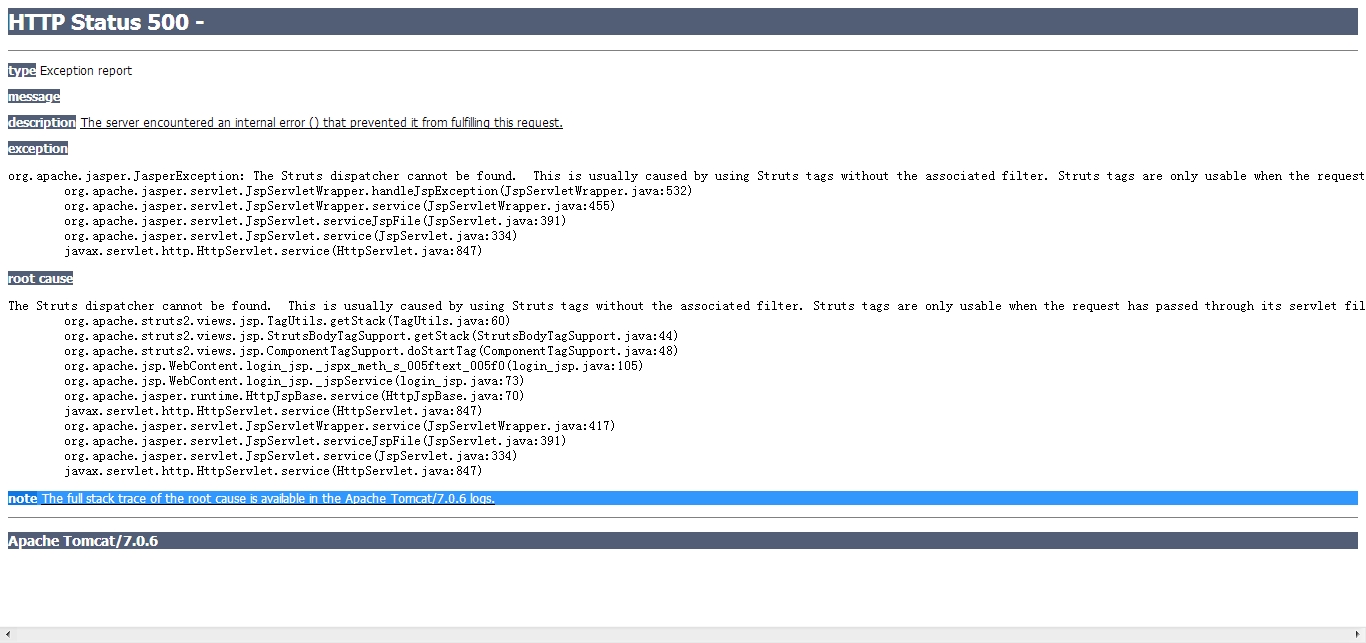Click the "Exception report" text
The height and width of the screenshot is (643, 1366).
[x=86, y=71]
